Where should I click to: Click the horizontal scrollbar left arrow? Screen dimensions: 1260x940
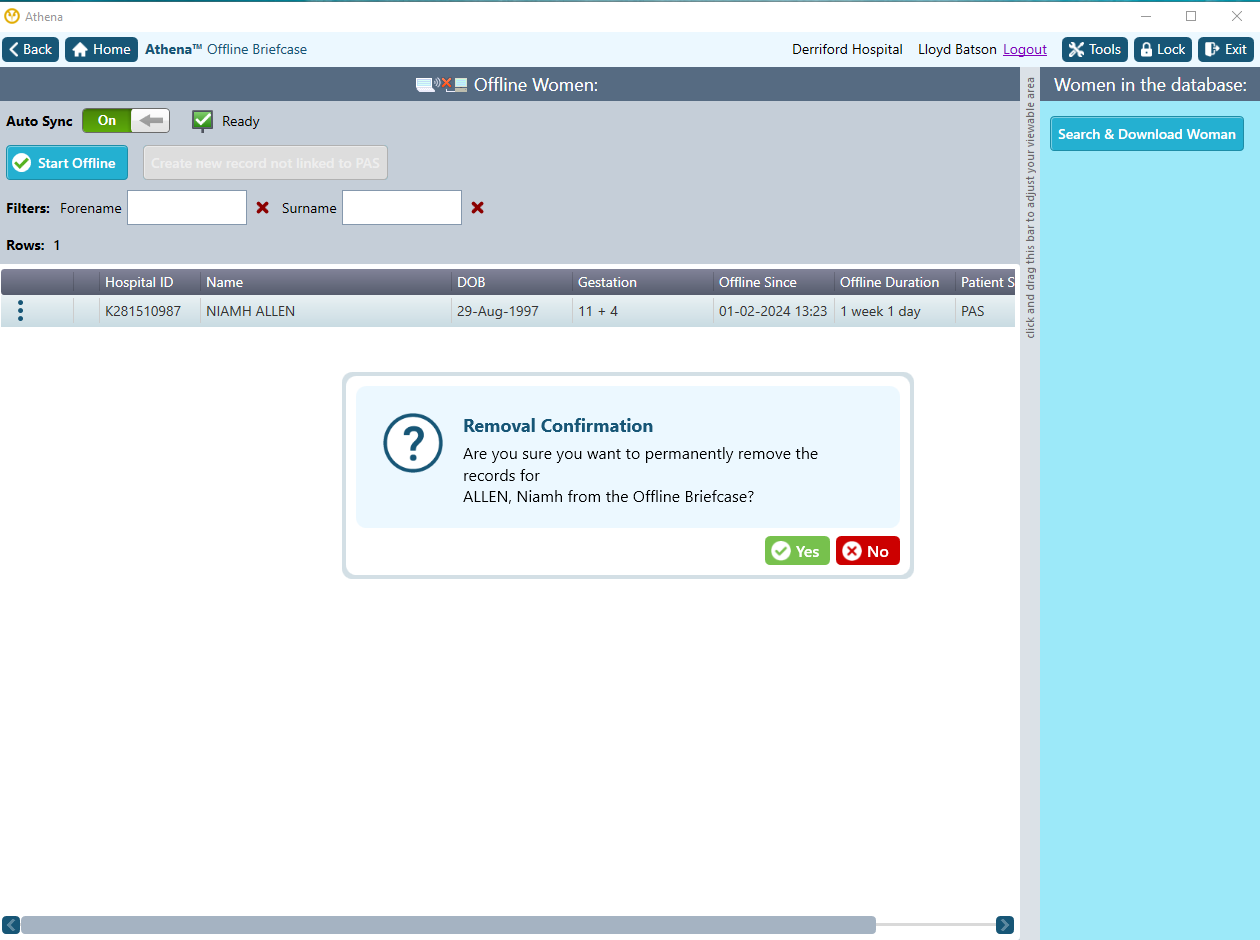(x=11, y=925)
